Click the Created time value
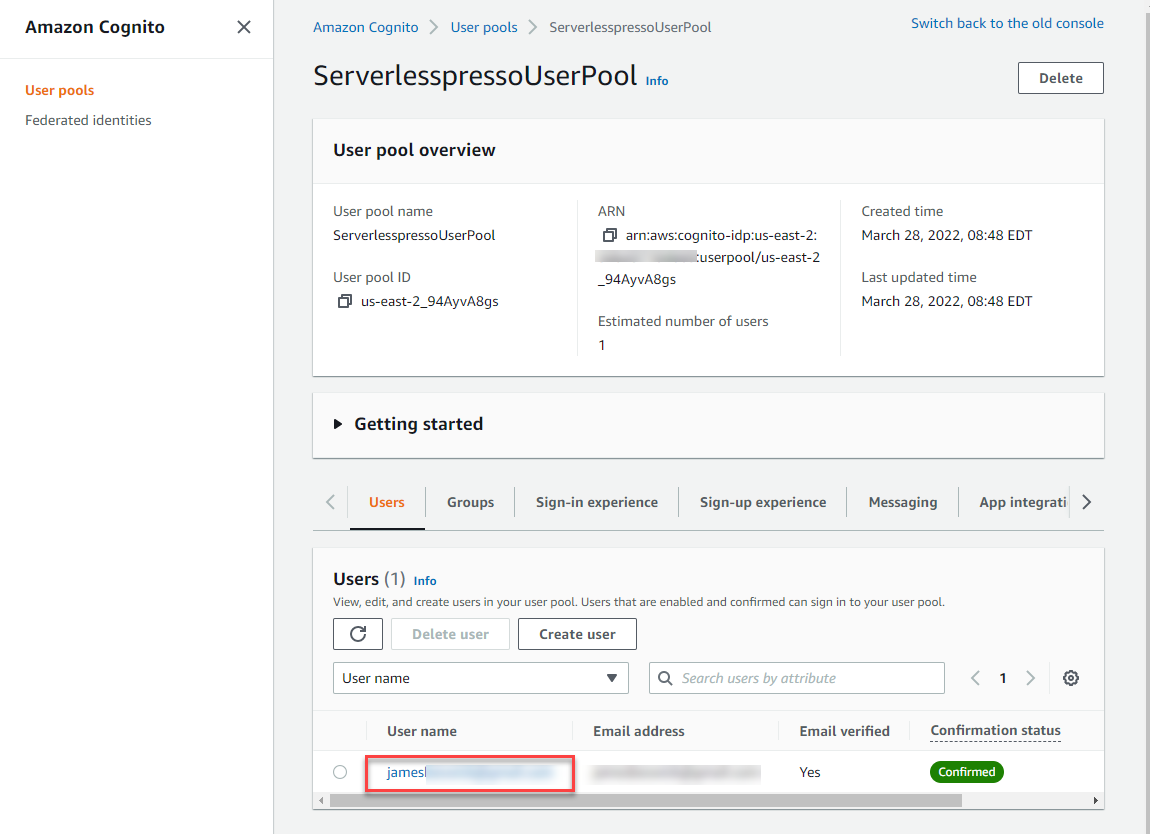1150x834 pixels. pos(947,235)
